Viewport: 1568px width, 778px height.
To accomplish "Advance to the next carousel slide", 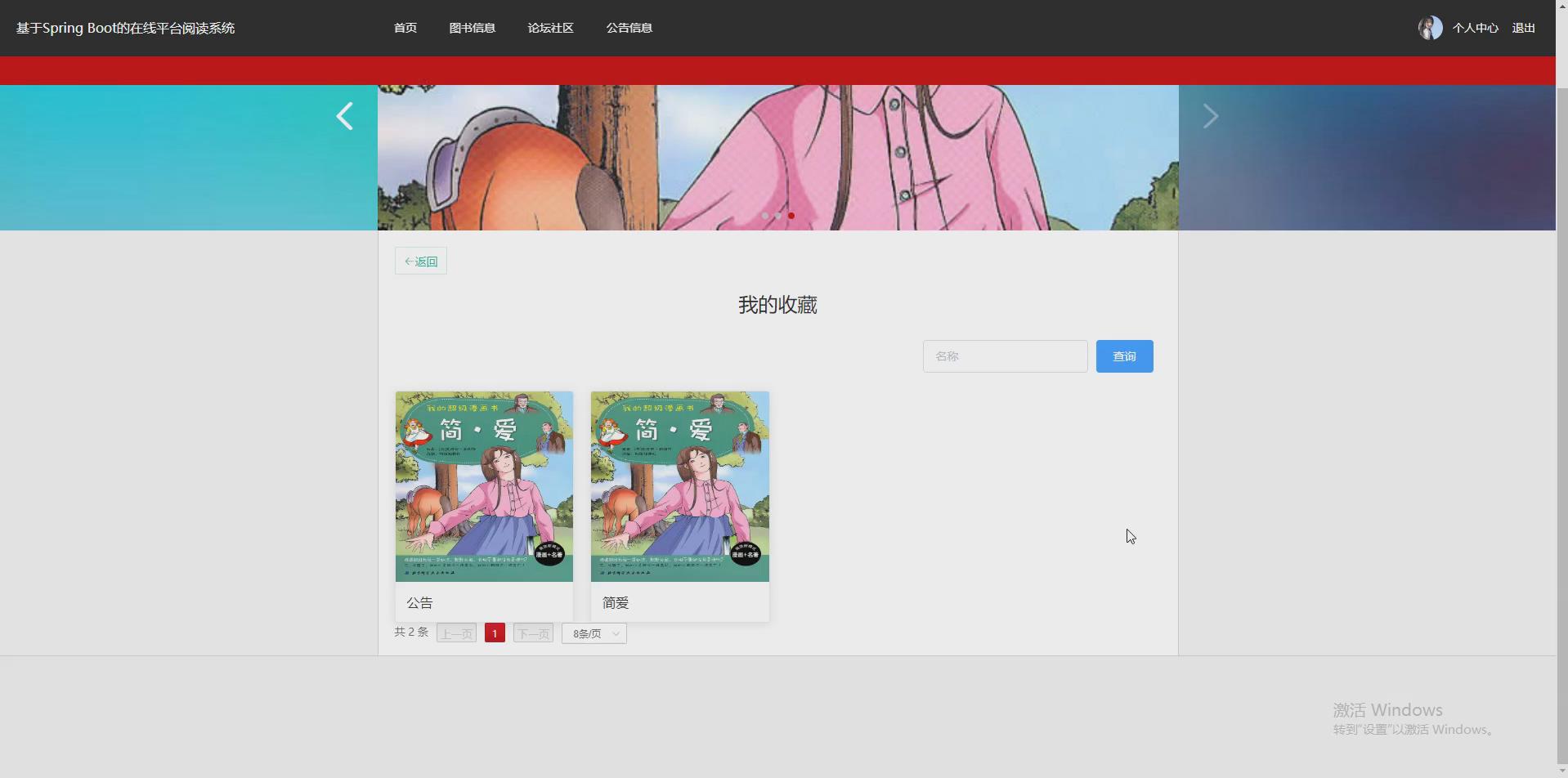I will [1211, 116].
